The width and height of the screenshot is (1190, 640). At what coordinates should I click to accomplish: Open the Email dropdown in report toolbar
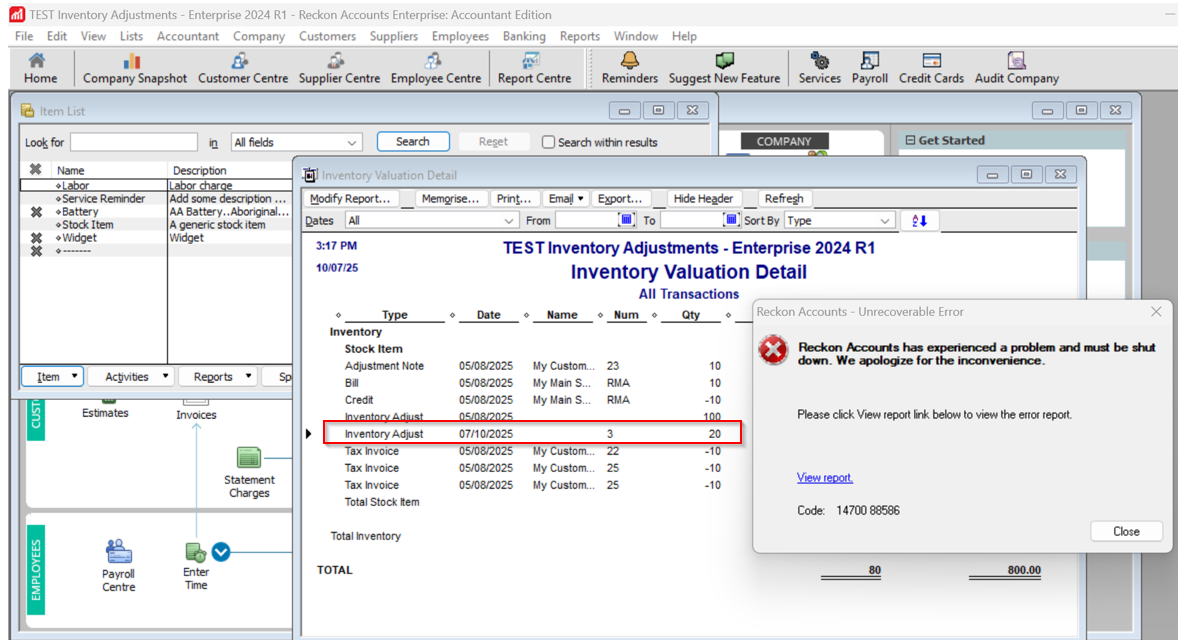point(566,199)
